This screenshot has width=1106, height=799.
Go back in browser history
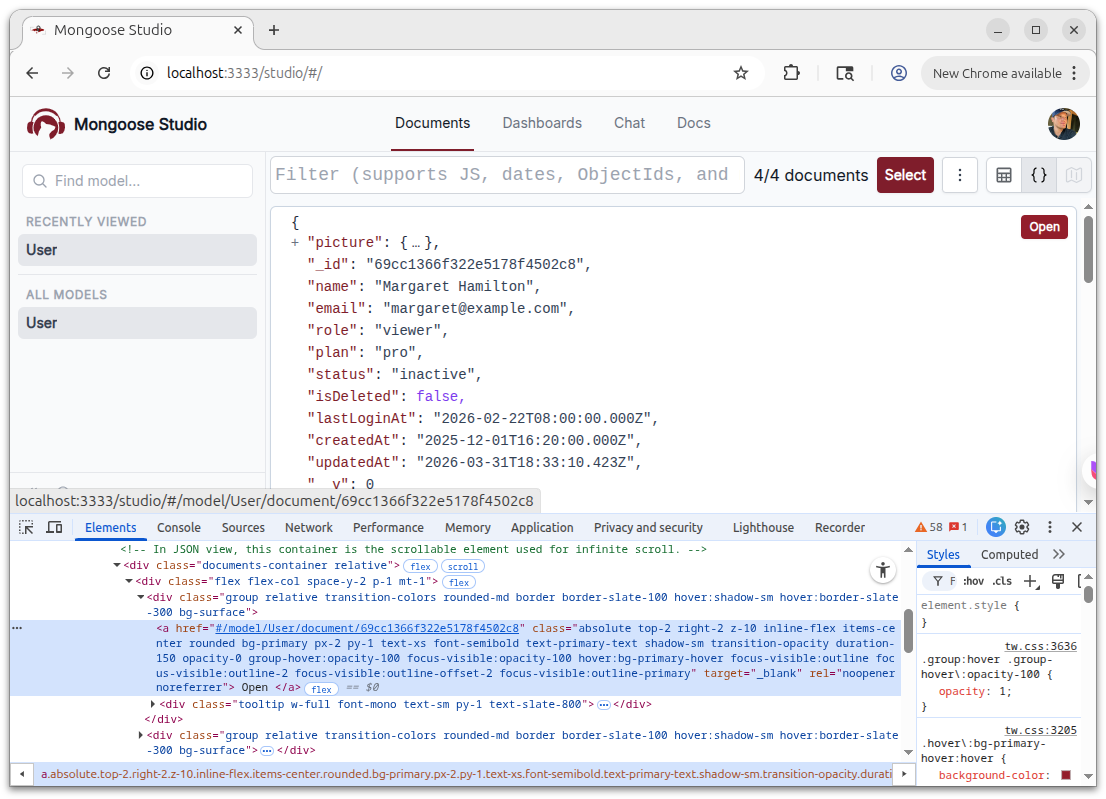(x=32, y=73)
